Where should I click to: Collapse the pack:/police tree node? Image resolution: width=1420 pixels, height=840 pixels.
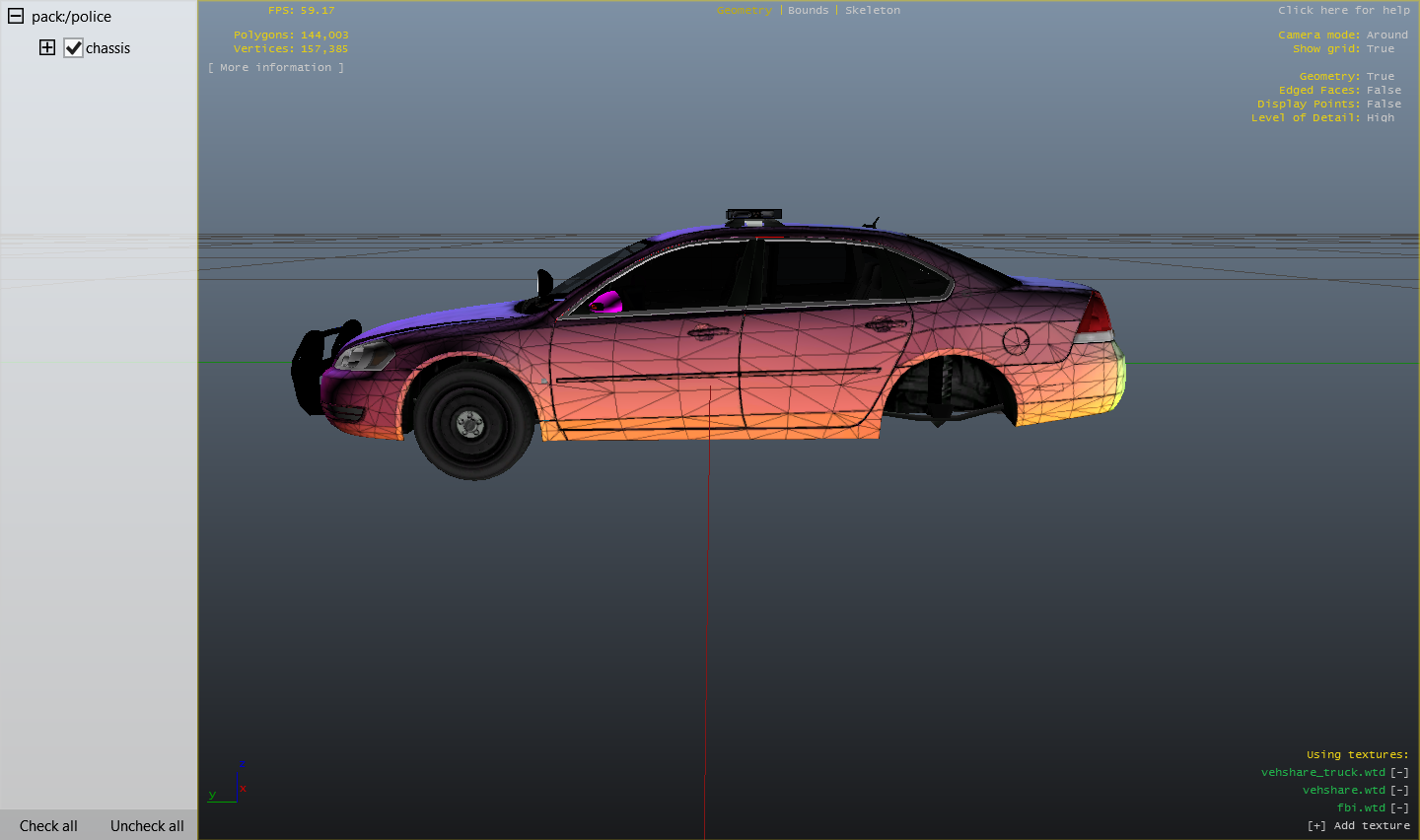[16, 17]
